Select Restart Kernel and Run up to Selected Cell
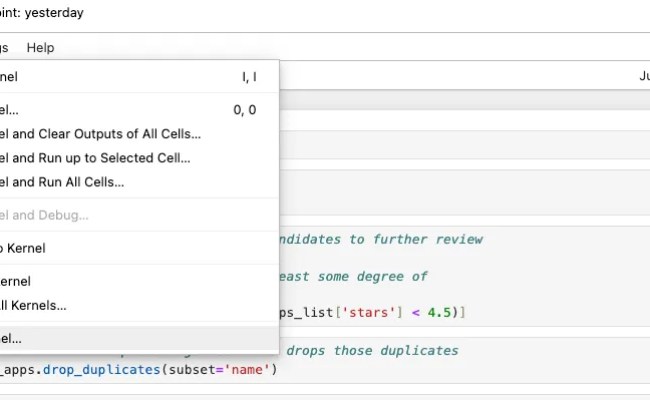The image size is (650, 400). tap(139, 158)
